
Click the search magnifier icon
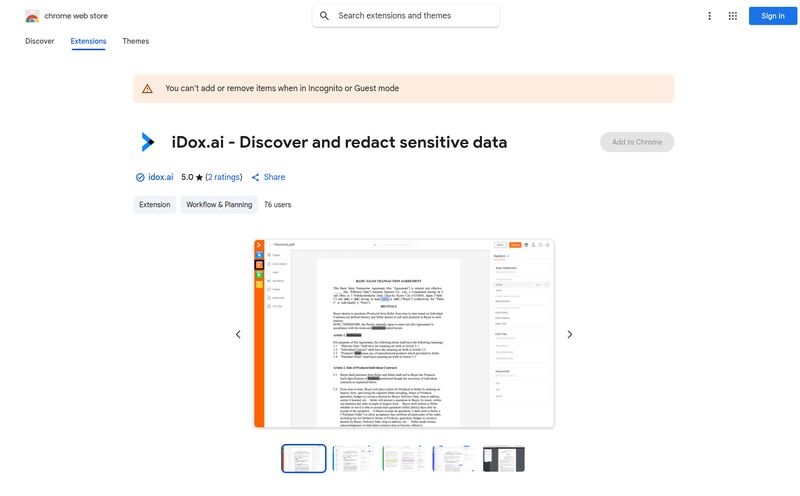click(x=324, y=16)
